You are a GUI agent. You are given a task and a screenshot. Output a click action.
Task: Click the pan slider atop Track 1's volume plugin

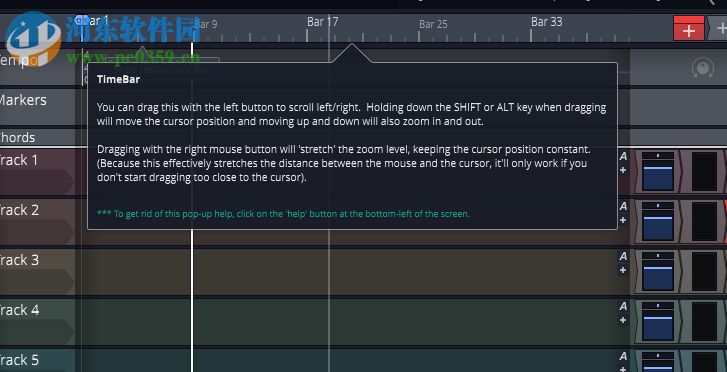658,155
